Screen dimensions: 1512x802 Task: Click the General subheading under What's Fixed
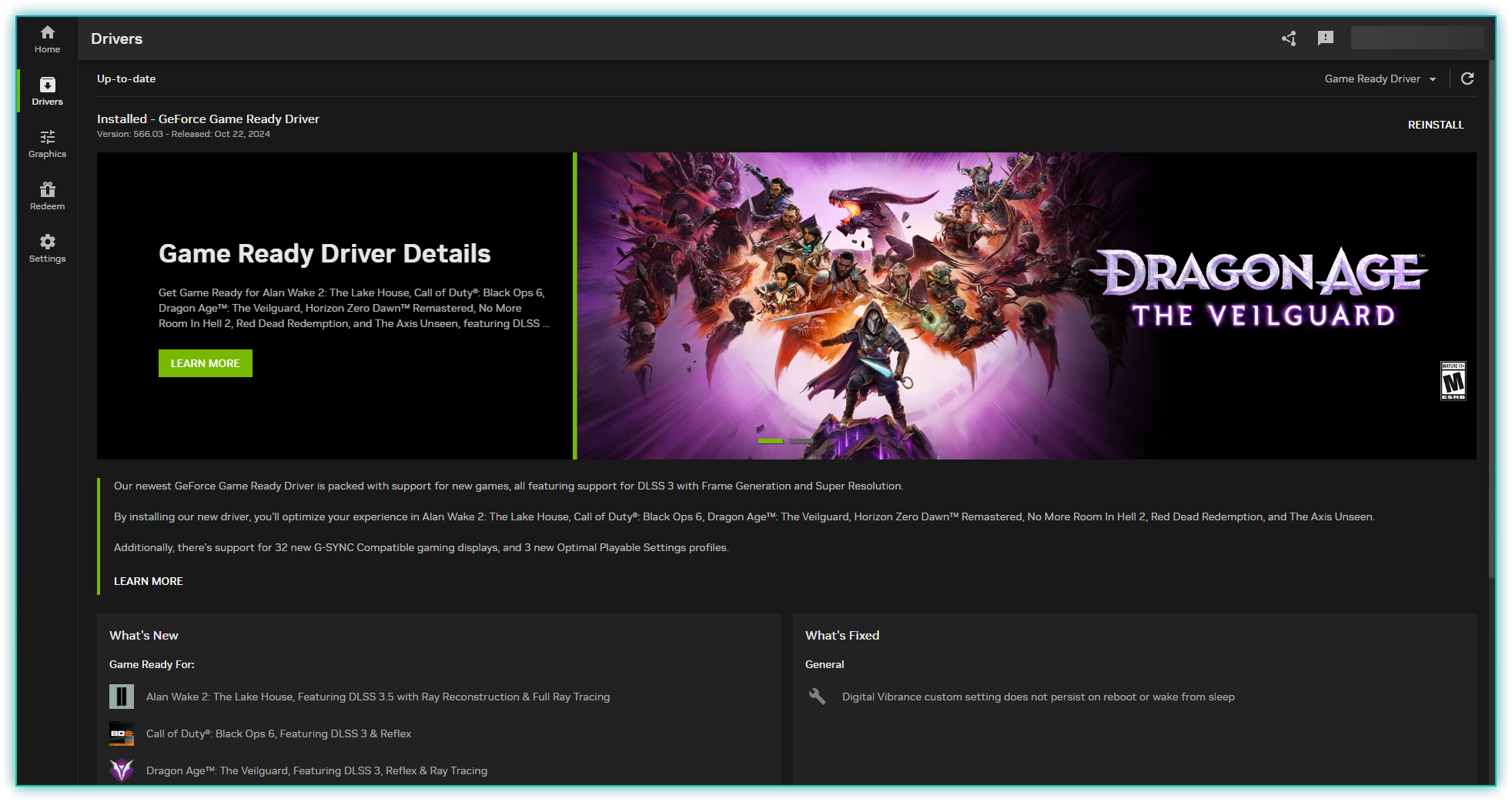[825, 664]
